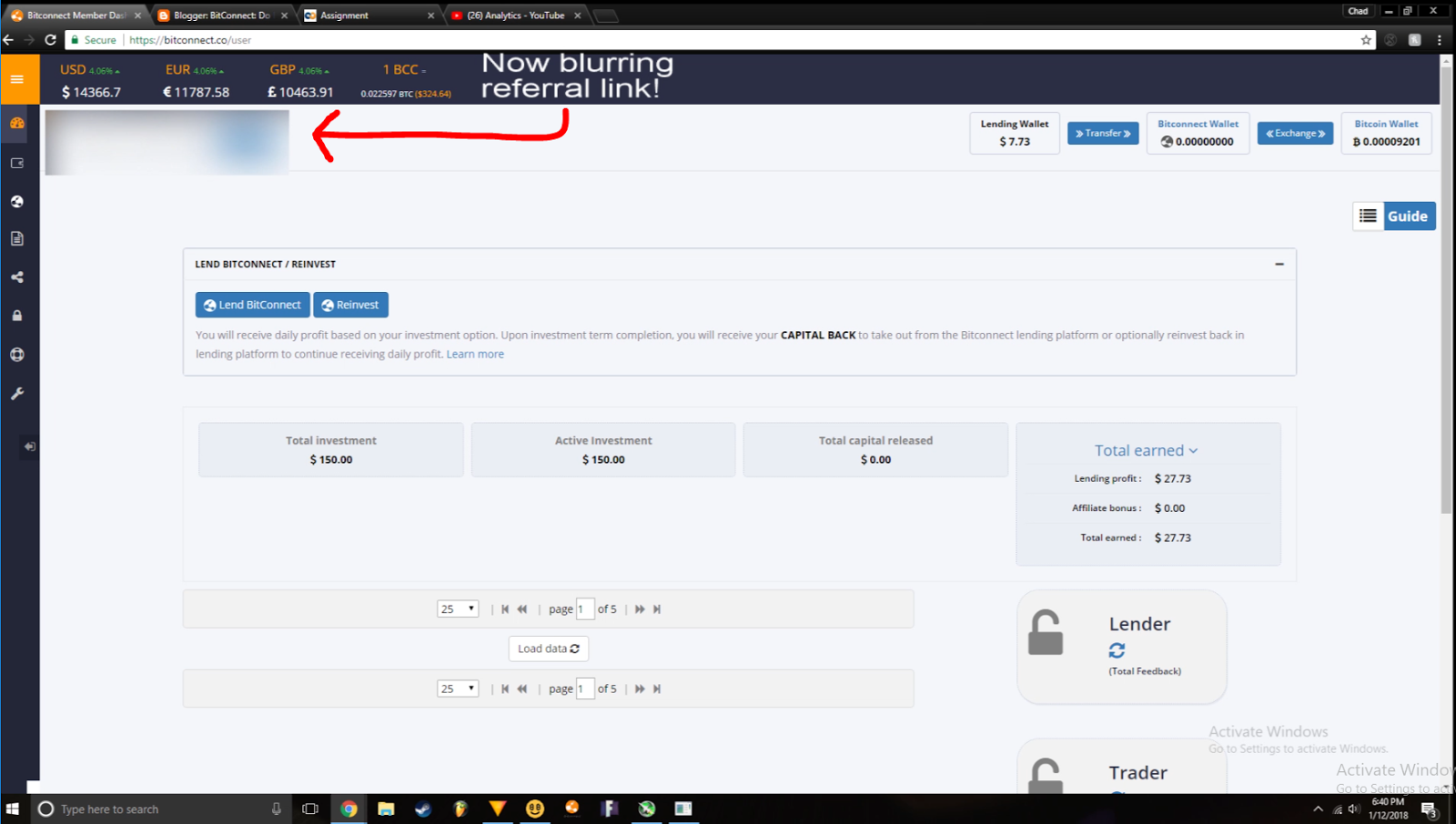Open the action center notifications
Image resolution: width=1456 pixels, height=824 pixels.
(1430, 809)
